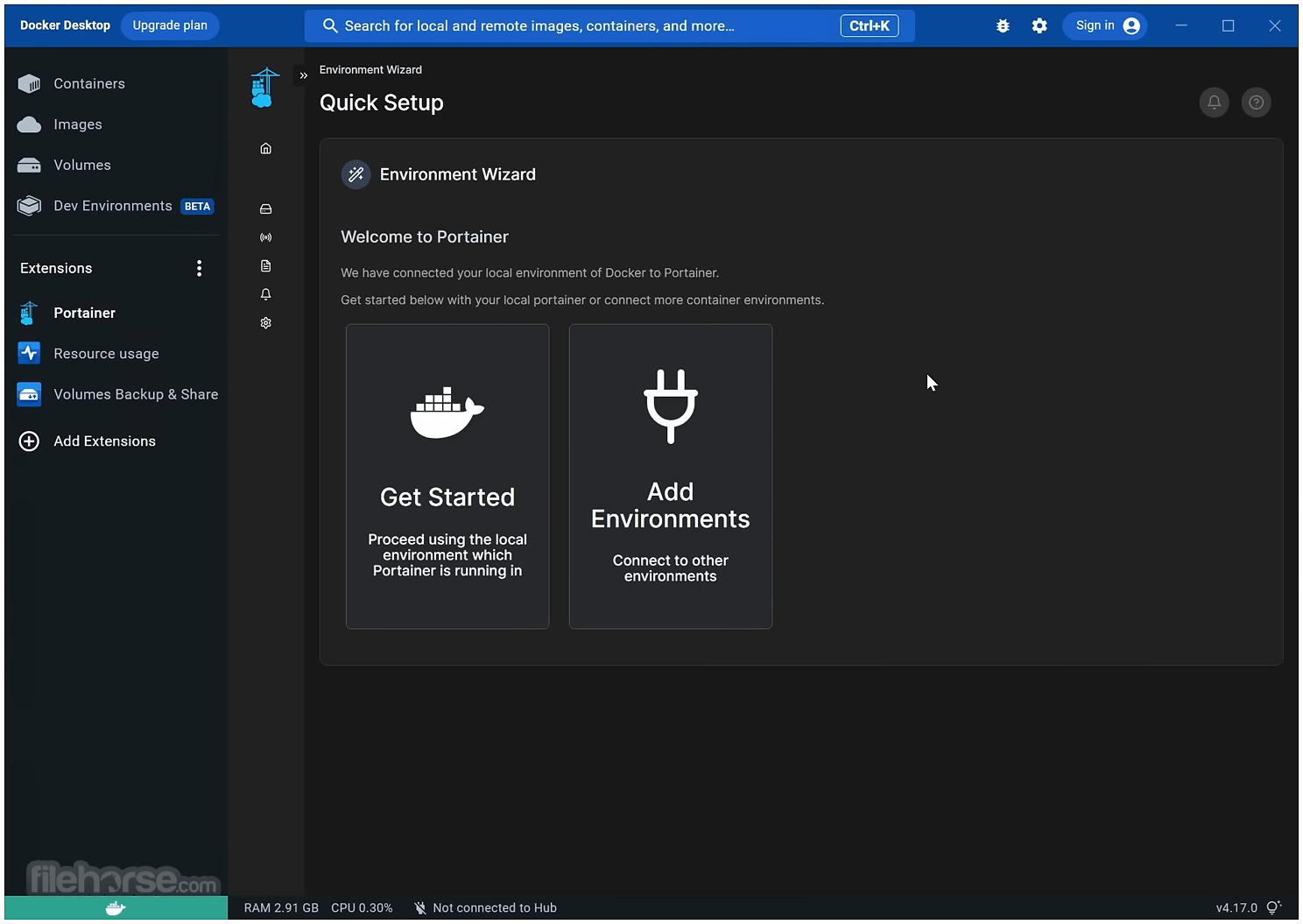Open Portainer sidebar settings gear icon

pos(266,323)
